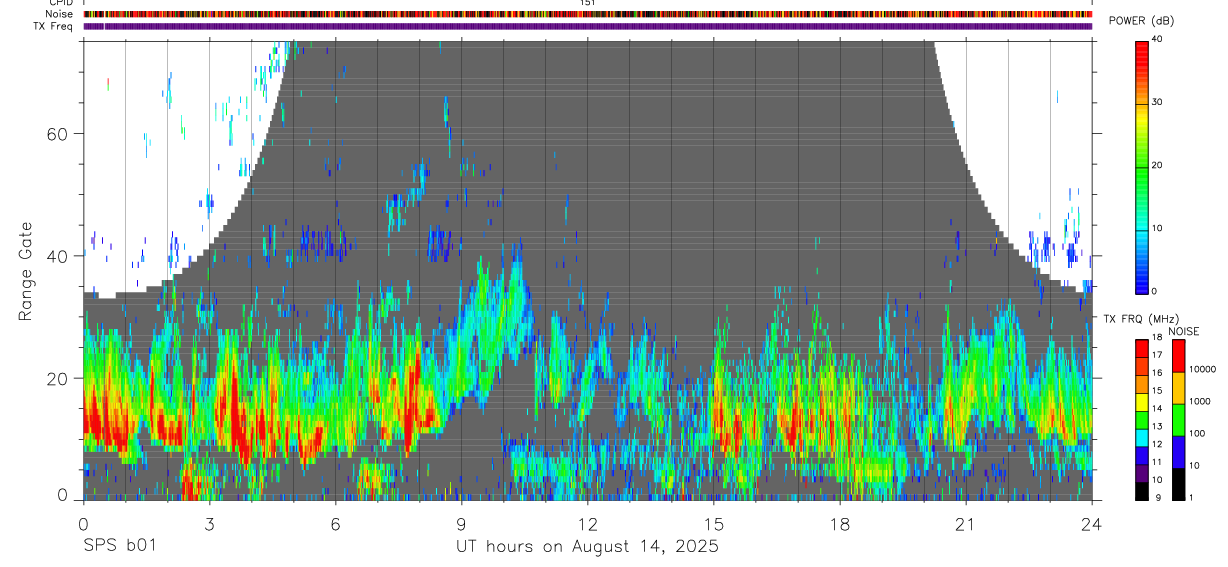Click the purple TX Freq strip bar

point(588,26)
